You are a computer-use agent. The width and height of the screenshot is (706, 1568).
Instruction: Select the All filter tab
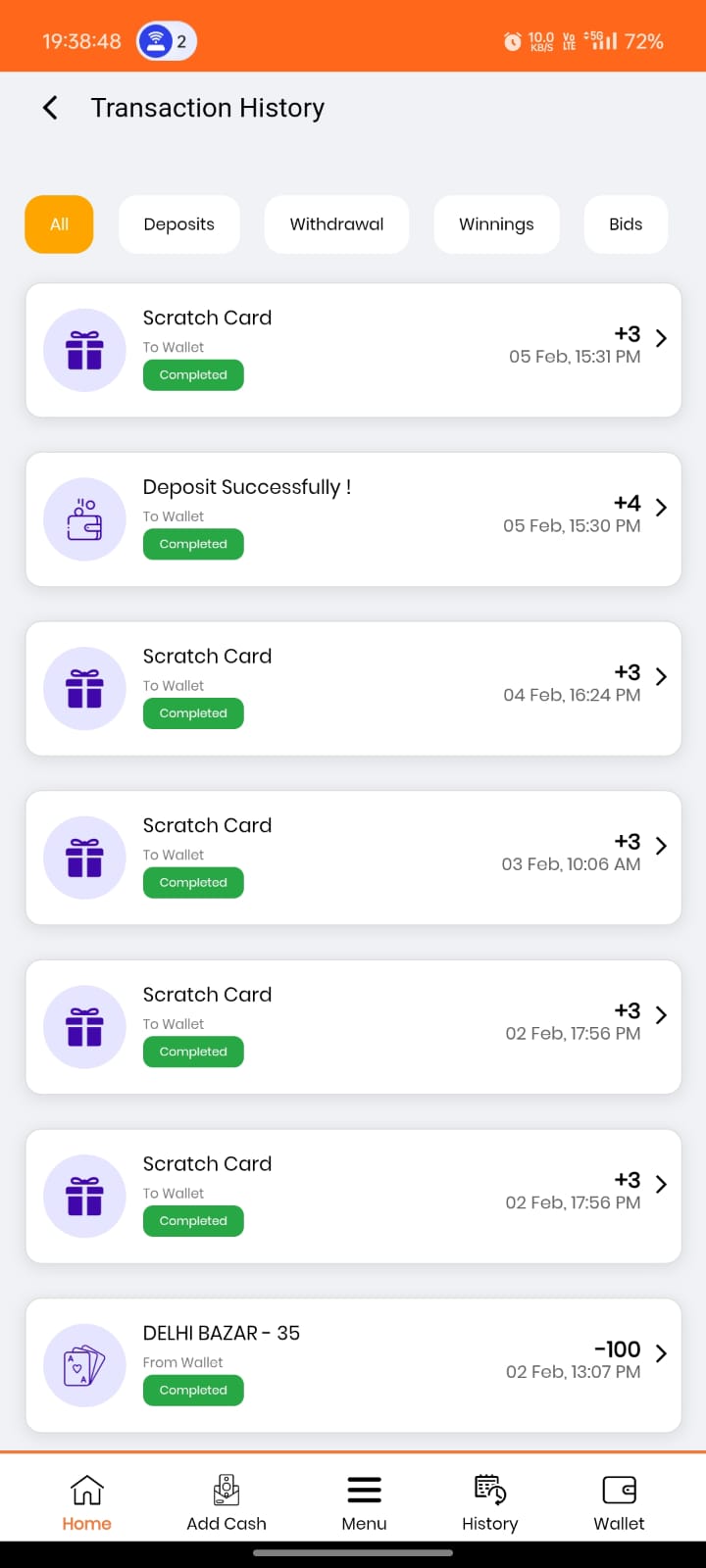point(59,224)
